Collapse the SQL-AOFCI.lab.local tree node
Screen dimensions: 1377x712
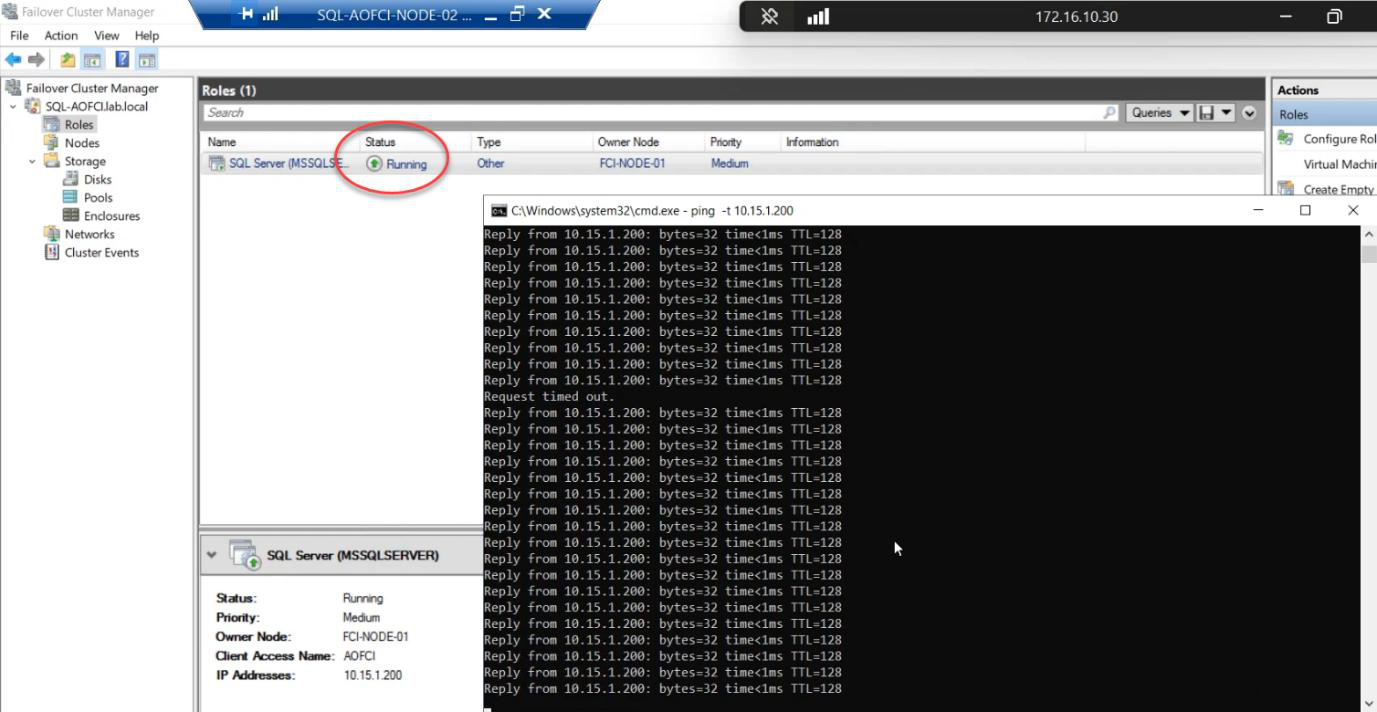point(13,106)
